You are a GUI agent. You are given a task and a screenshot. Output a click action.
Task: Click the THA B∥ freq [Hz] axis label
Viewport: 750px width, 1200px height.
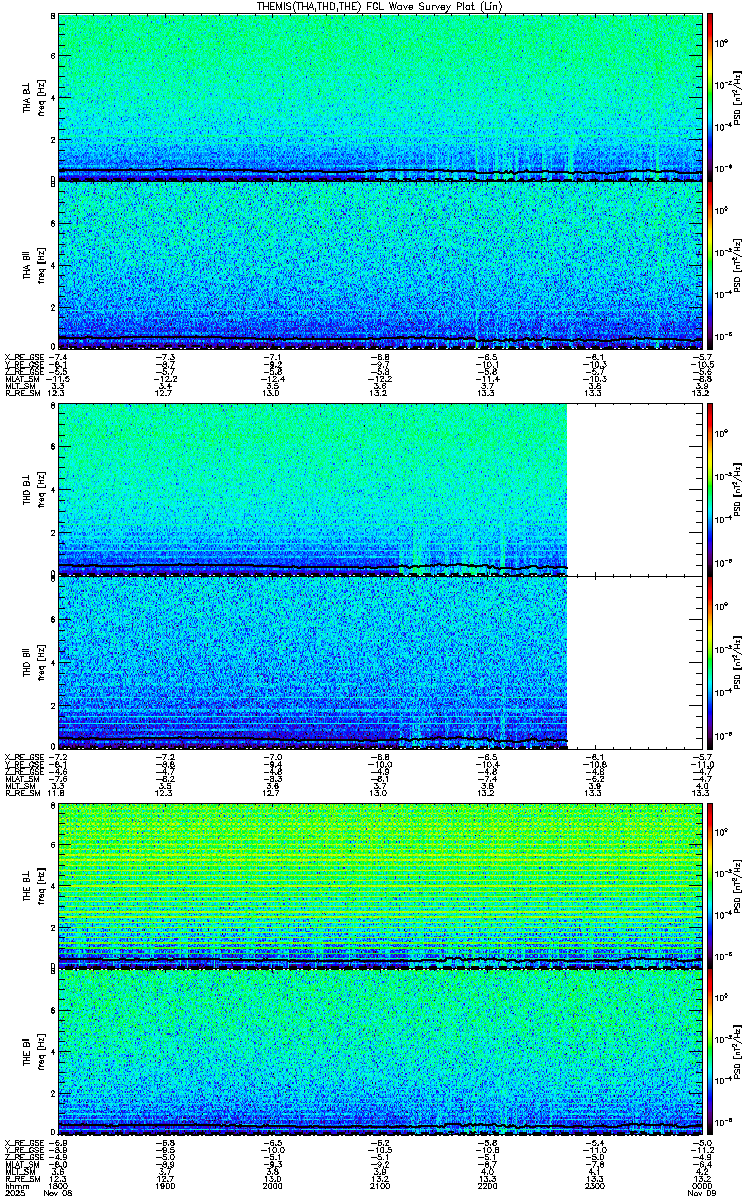[x=40, y=265]
